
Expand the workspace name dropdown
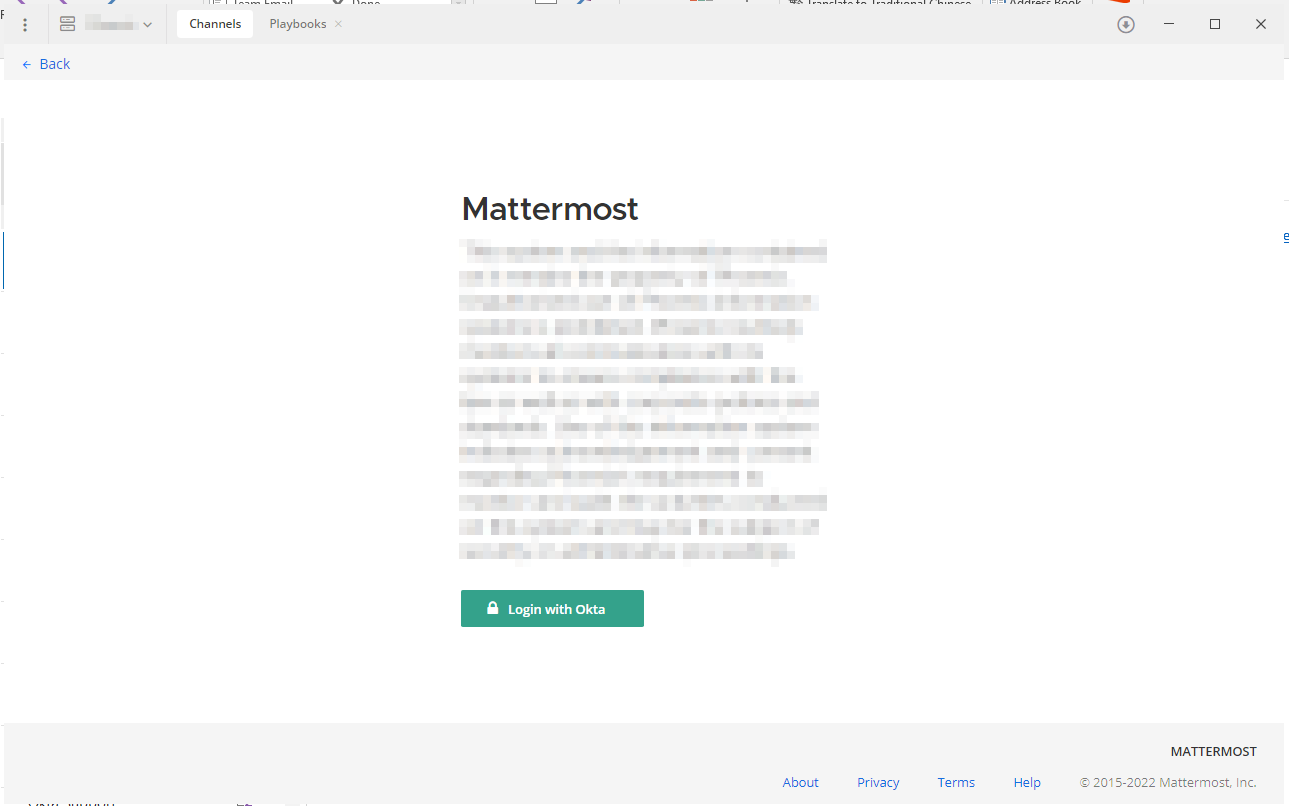pos(147,24)
